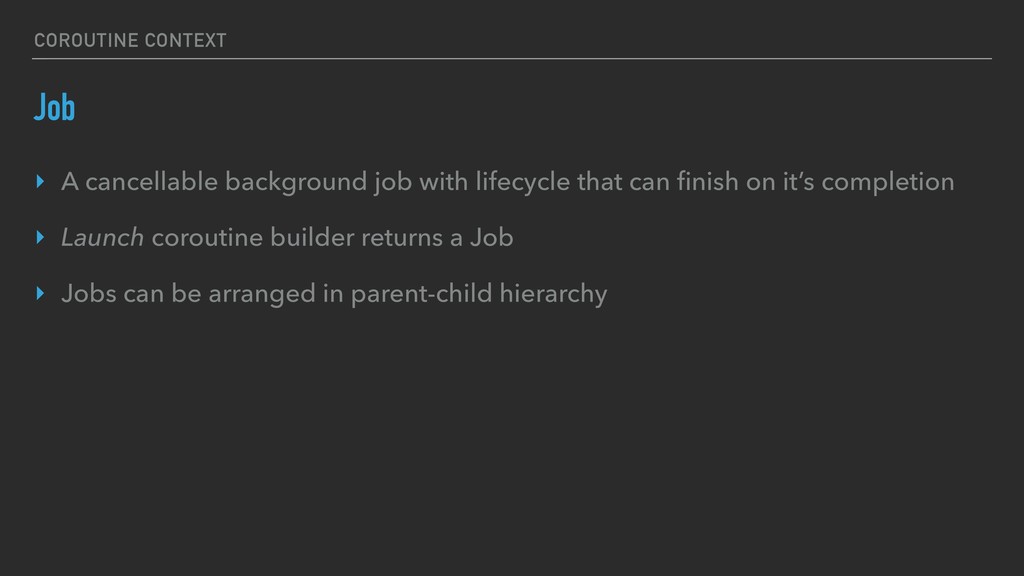Select the blue Job slide title
1024x576 pixels.
click(54, 107)
